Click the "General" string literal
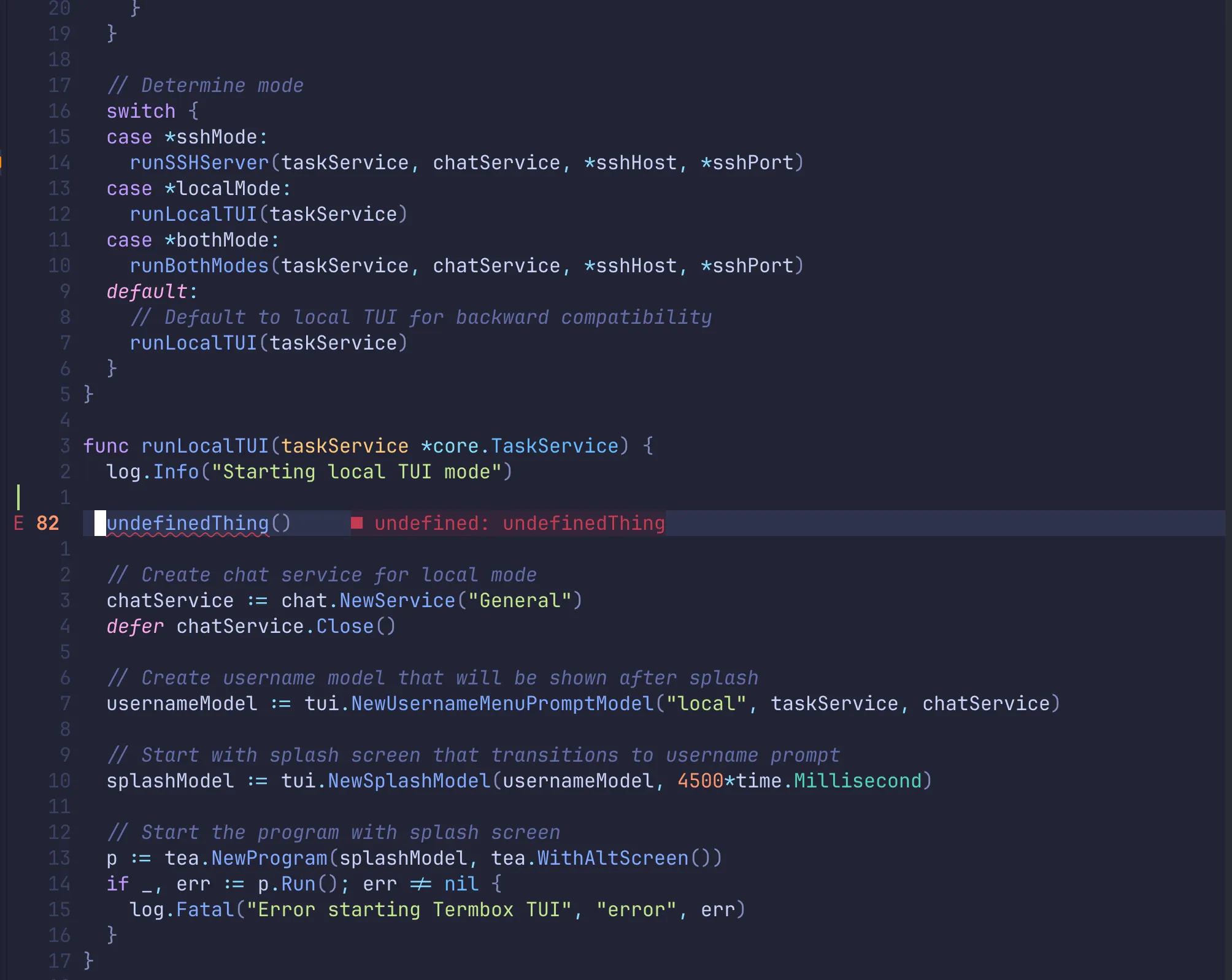 point(520,600)
